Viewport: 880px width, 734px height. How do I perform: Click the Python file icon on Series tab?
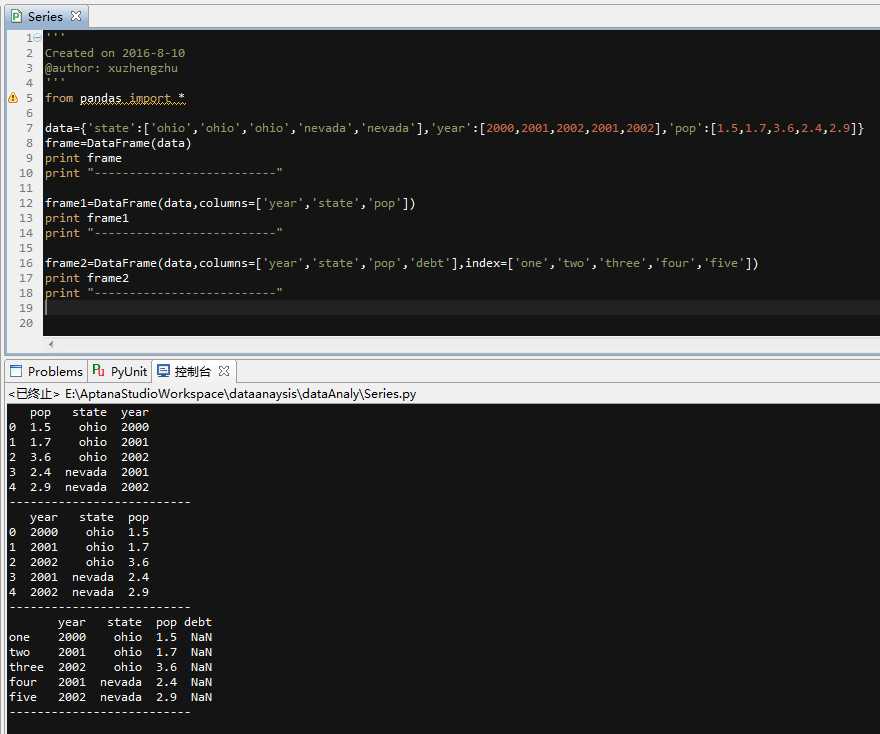pyautogui.click(x=17, y=16)
